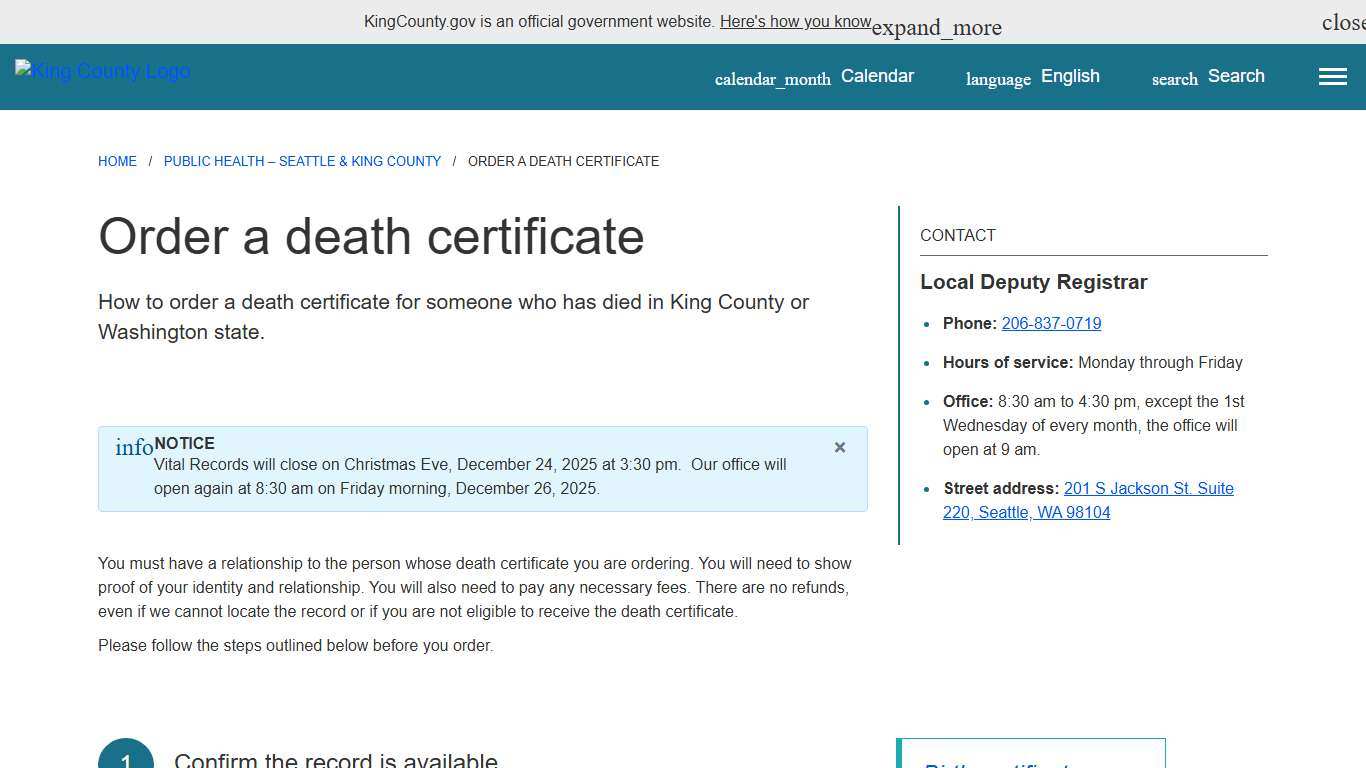Click the info icon in the notice box
1366x768 pixels.
click(x=133, y=447)
